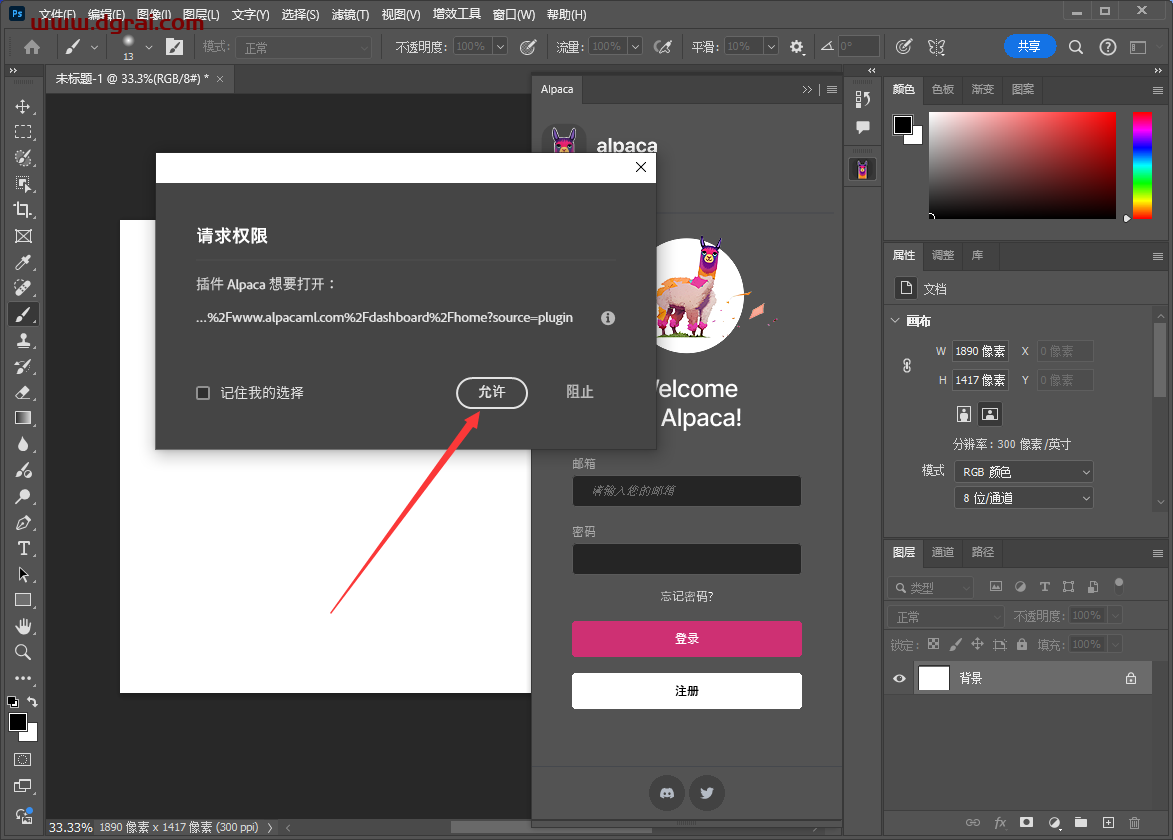Check the 记住我的选择 checkbox
Screen dimensions: 1173x840
tap(203, 393)
